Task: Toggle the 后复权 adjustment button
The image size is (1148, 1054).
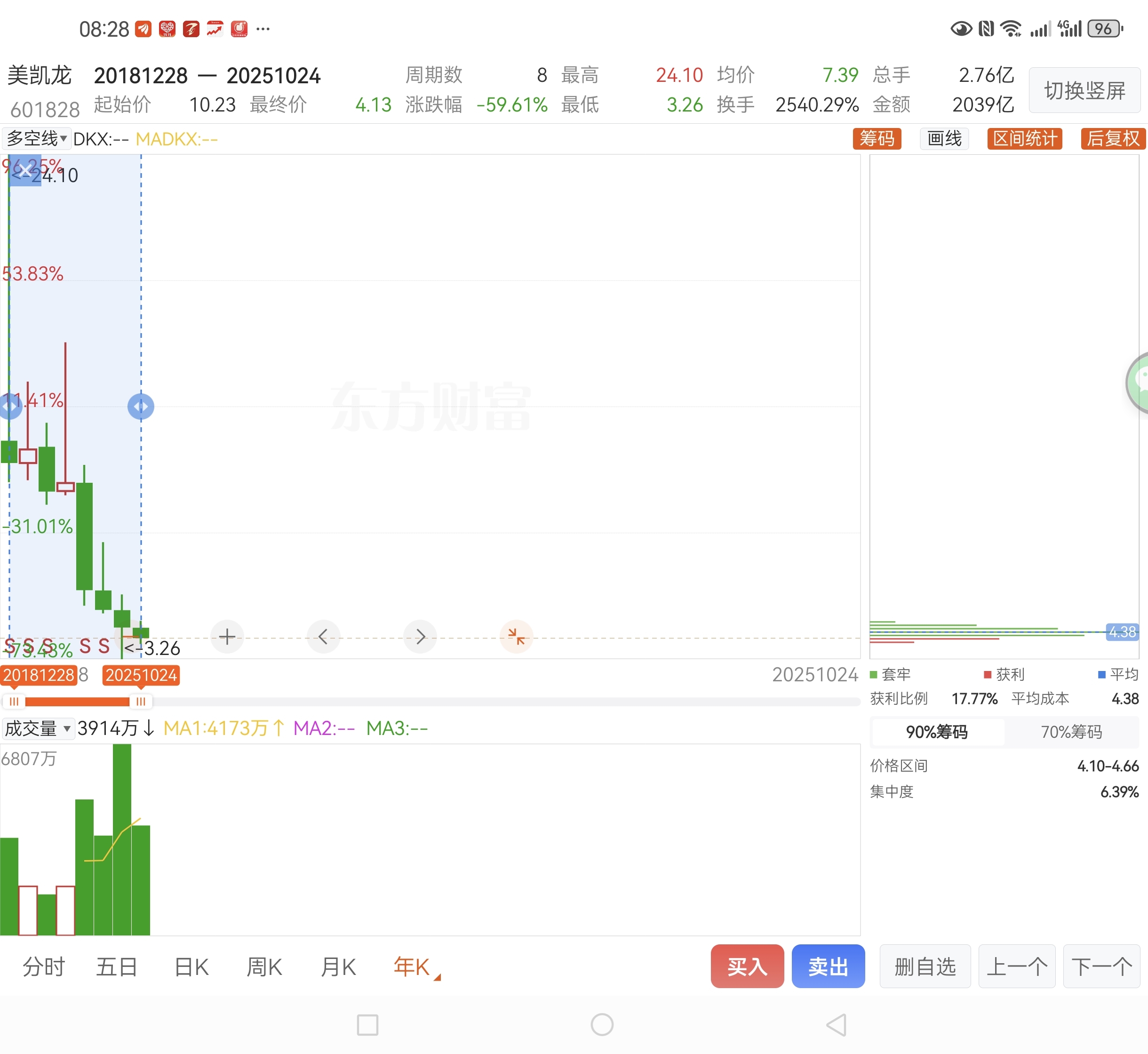Action: coord(1113,139)
